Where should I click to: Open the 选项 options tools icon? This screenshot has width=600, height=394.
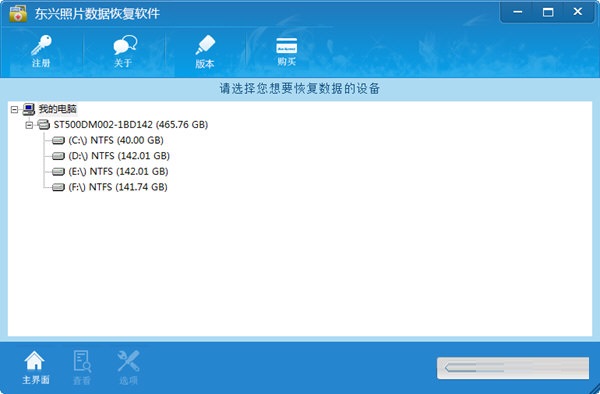(x=129, y=361)
